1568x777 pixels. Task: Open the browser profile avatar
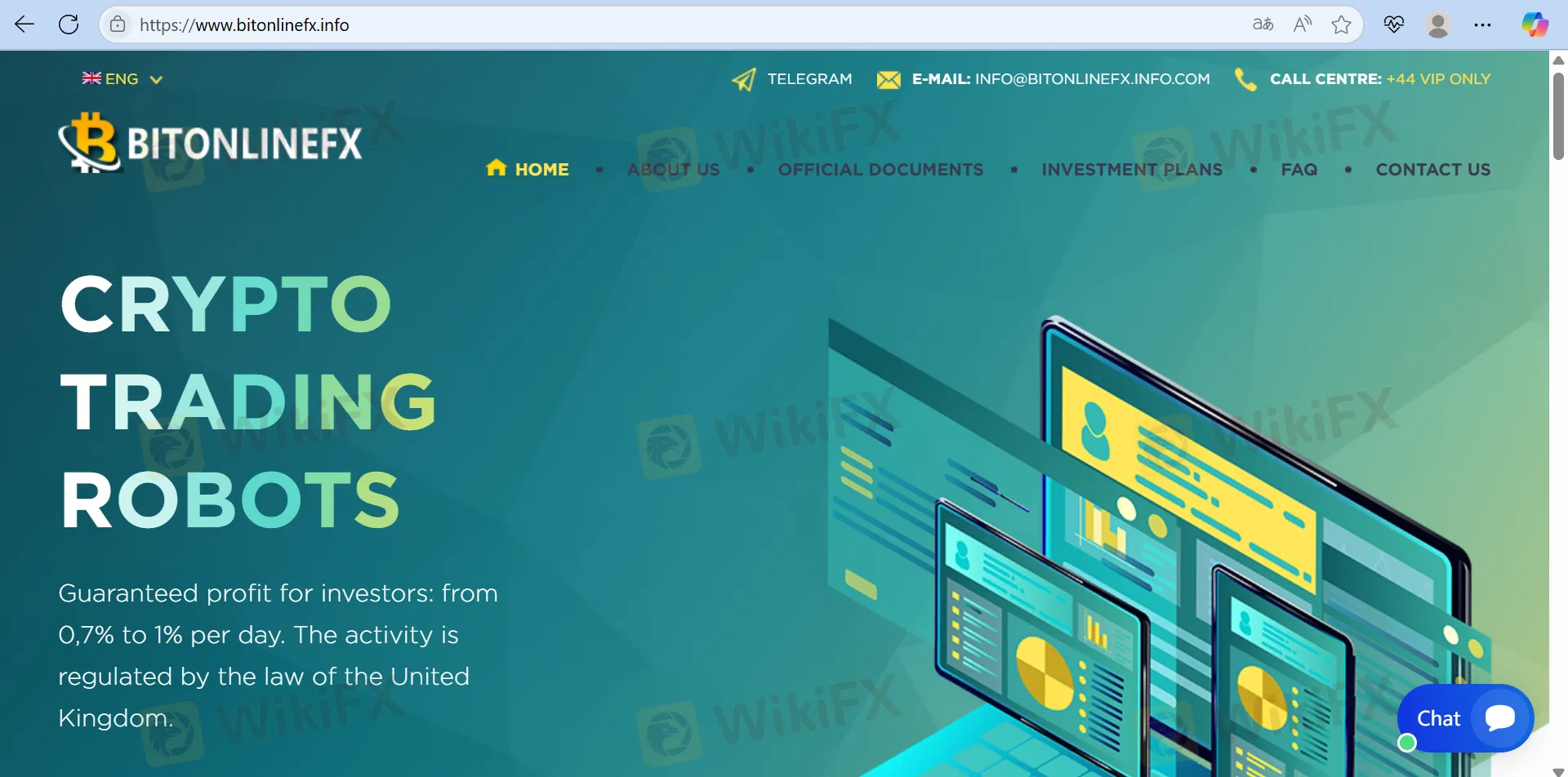(x=1438, y=24)
